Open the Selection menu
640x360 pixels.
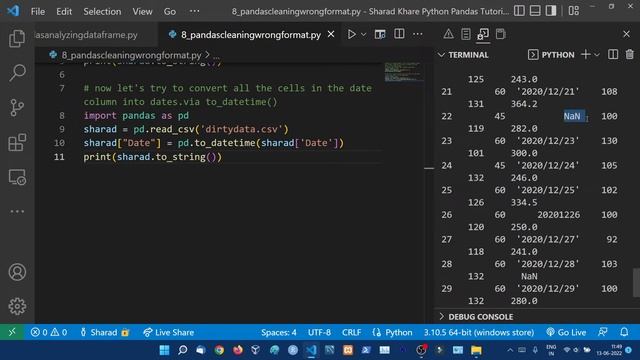tap(102, 11)
